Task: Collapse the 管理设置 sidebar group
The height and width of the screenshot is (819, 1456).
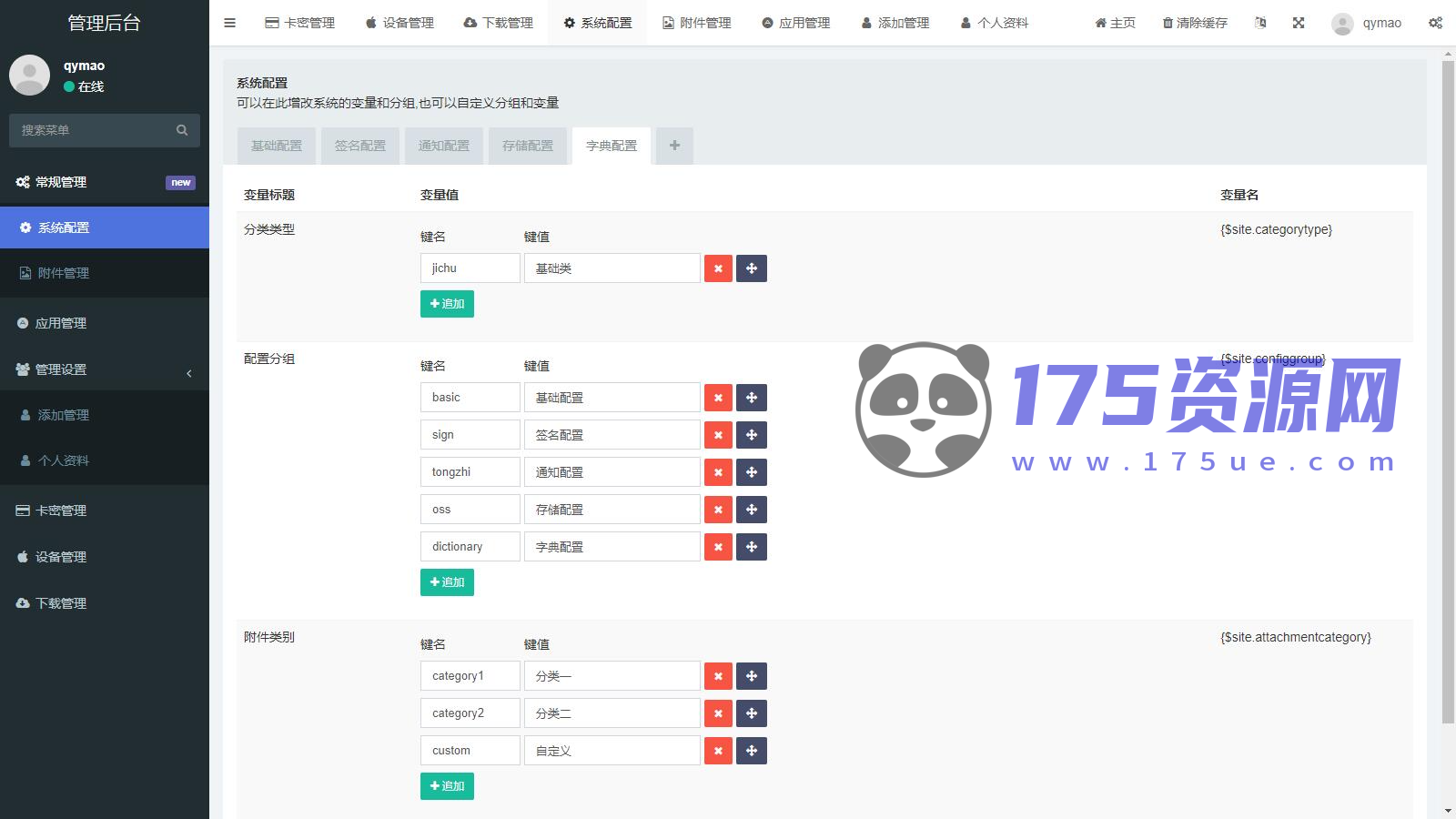Action: coord(105,369)
